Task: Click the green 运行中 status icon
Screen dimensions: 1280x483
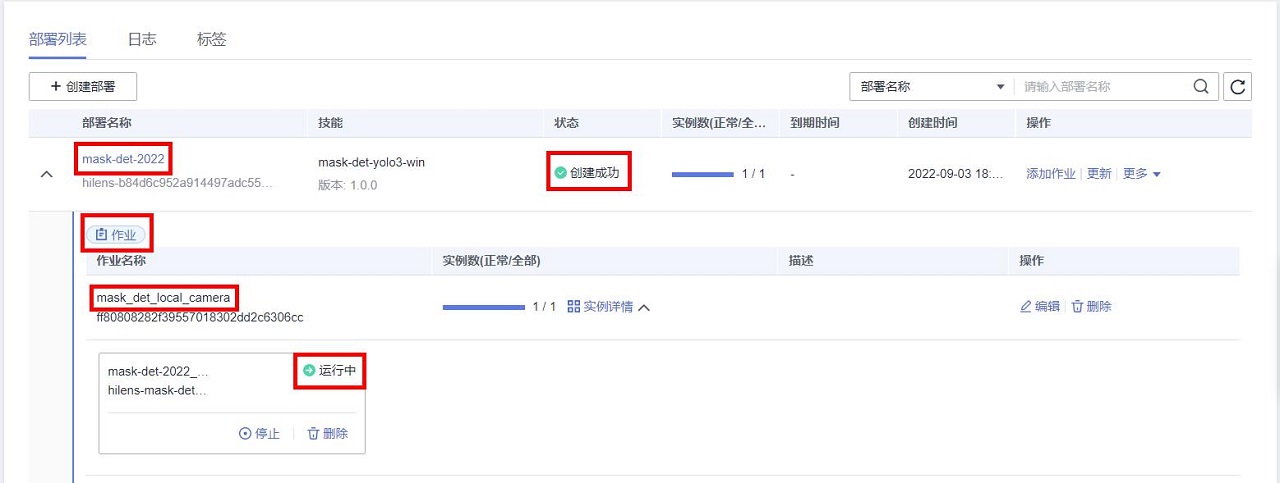Action: pyautogui.click(x=309, y=370)
